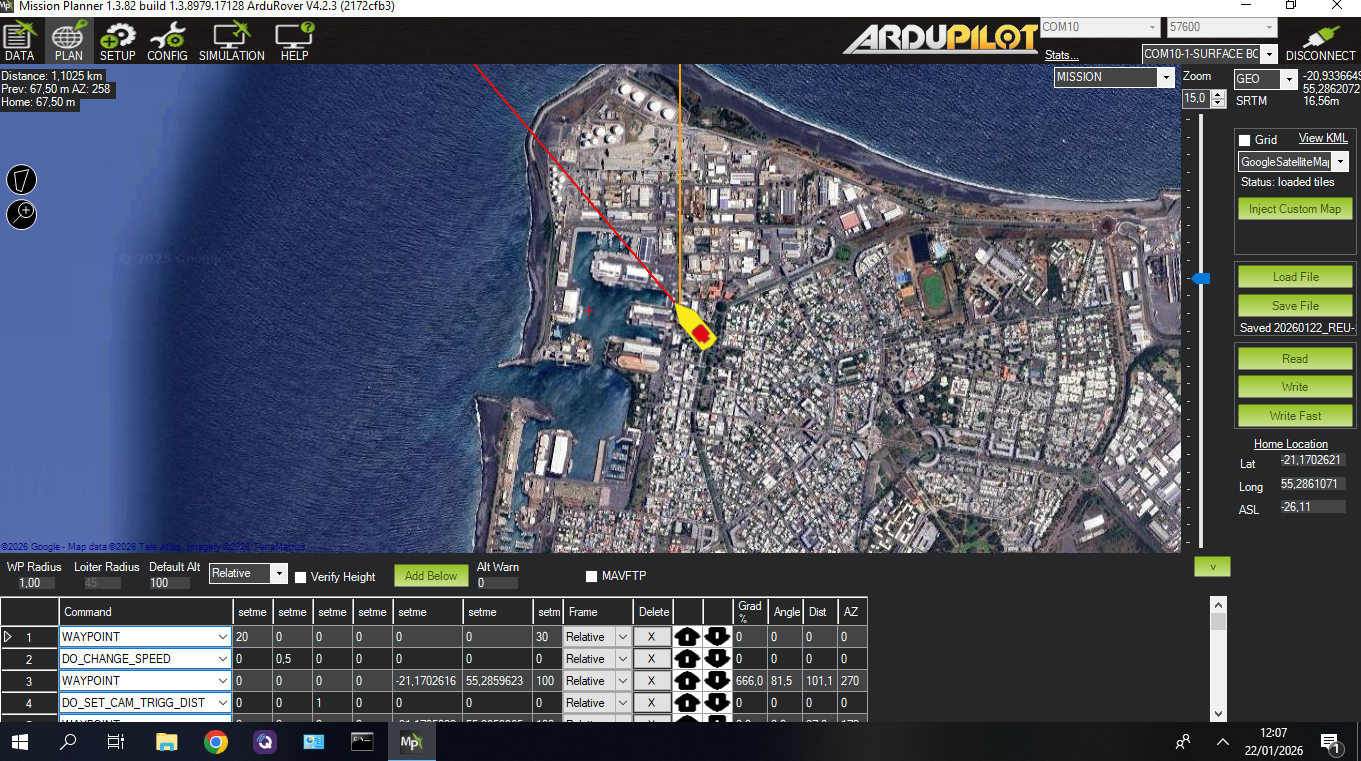Launch the SIMULATION airplane icon
Screen dimensions: 1361x761
(230, 40)
